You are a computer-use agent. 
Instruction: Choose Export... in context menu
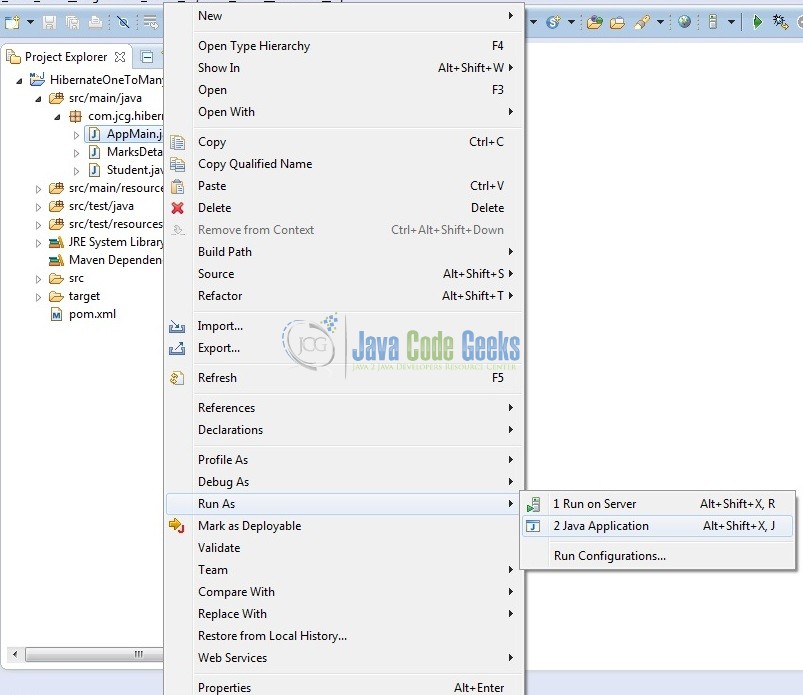[345, 348]
